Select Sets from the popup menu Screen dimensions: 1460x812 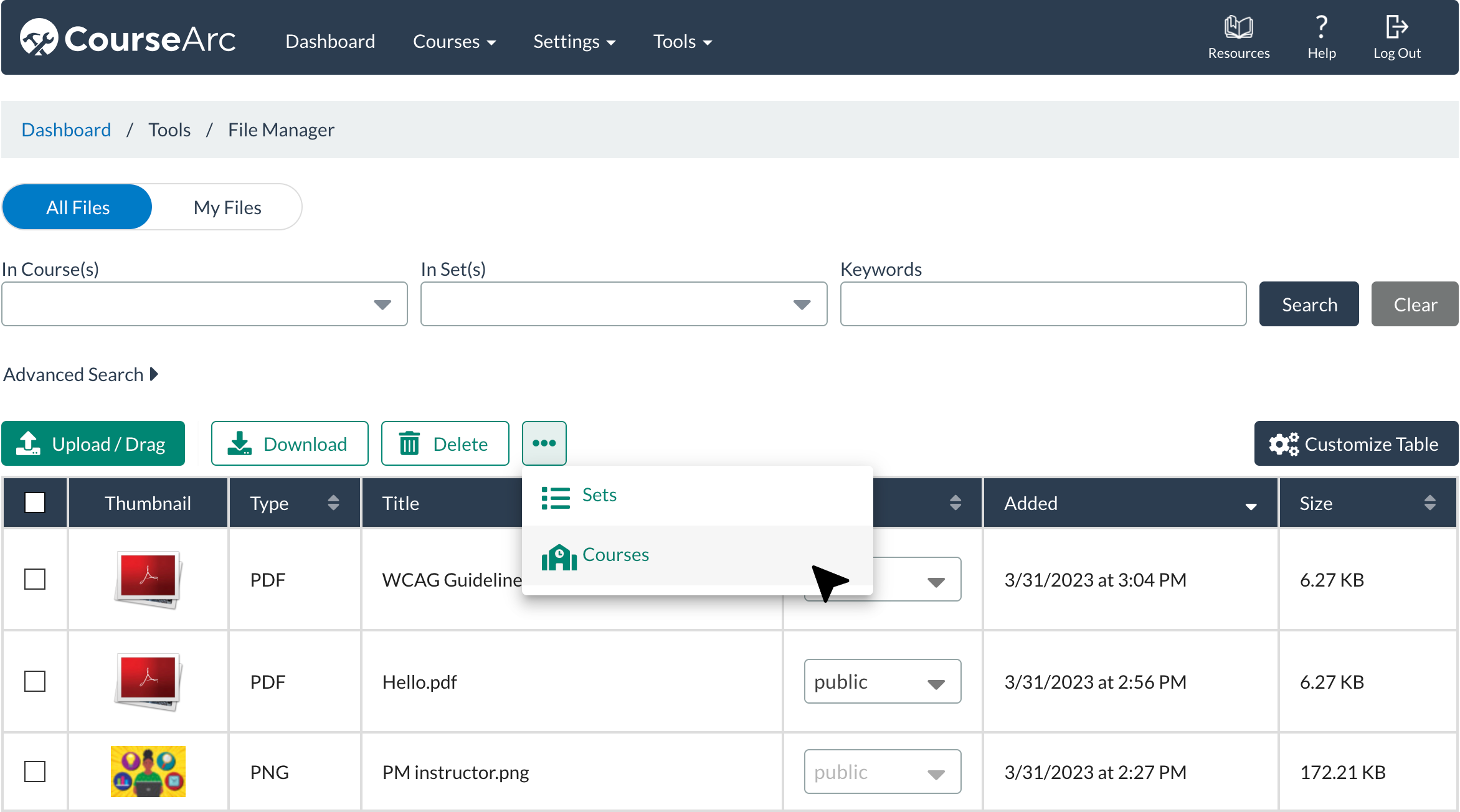(599, 495)
